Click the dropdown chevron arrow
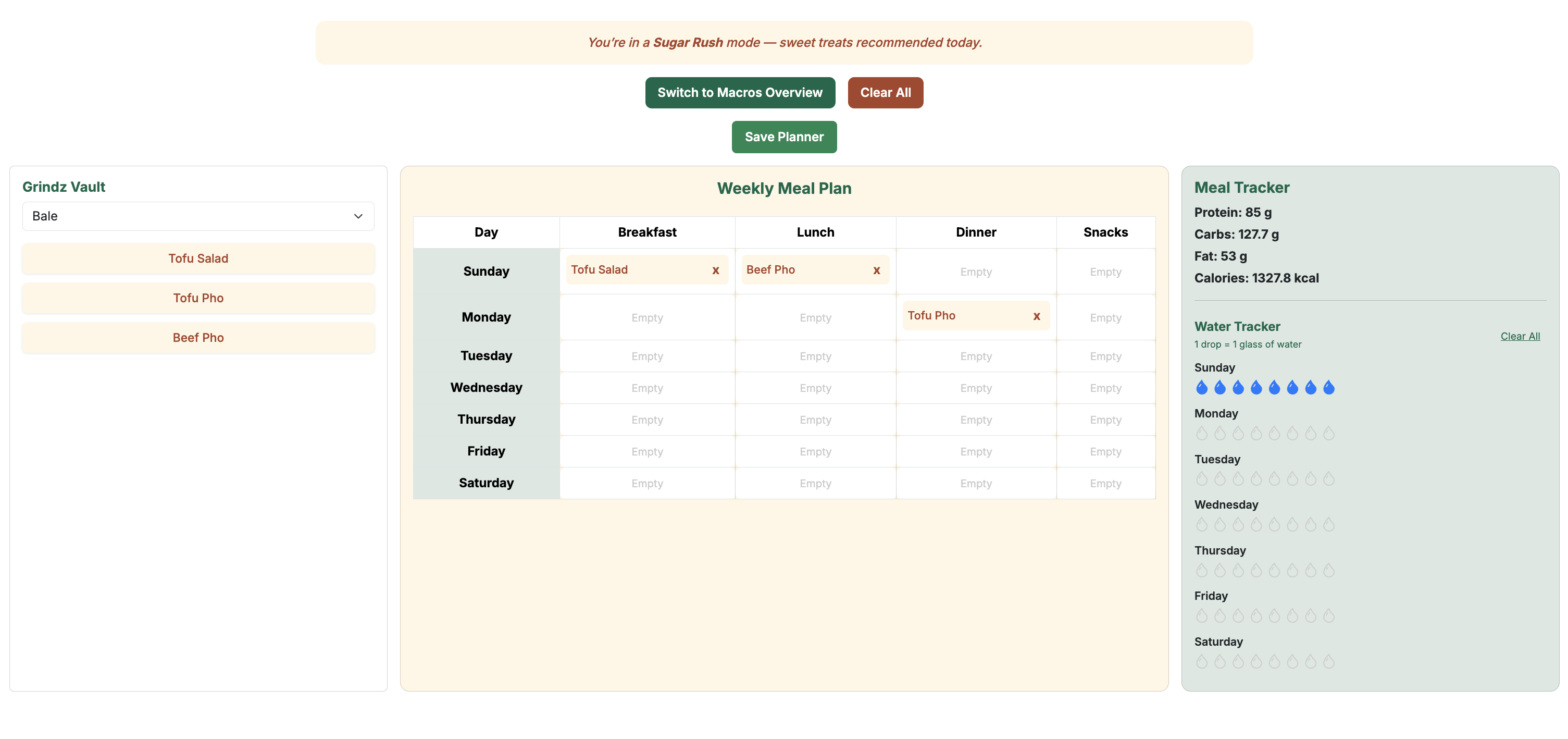The image size is (1568, 739). click(x=358, y=216)
